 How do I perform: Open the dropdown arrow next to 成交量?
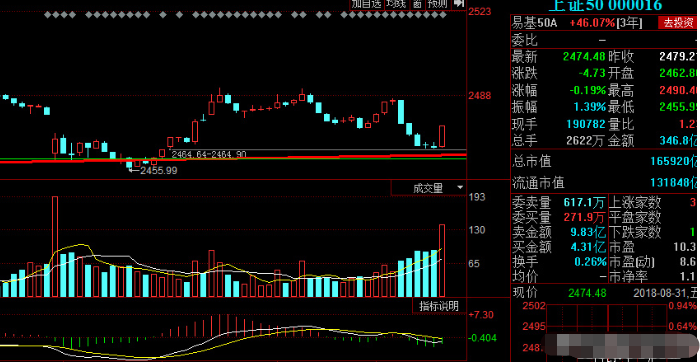[460, 188]
